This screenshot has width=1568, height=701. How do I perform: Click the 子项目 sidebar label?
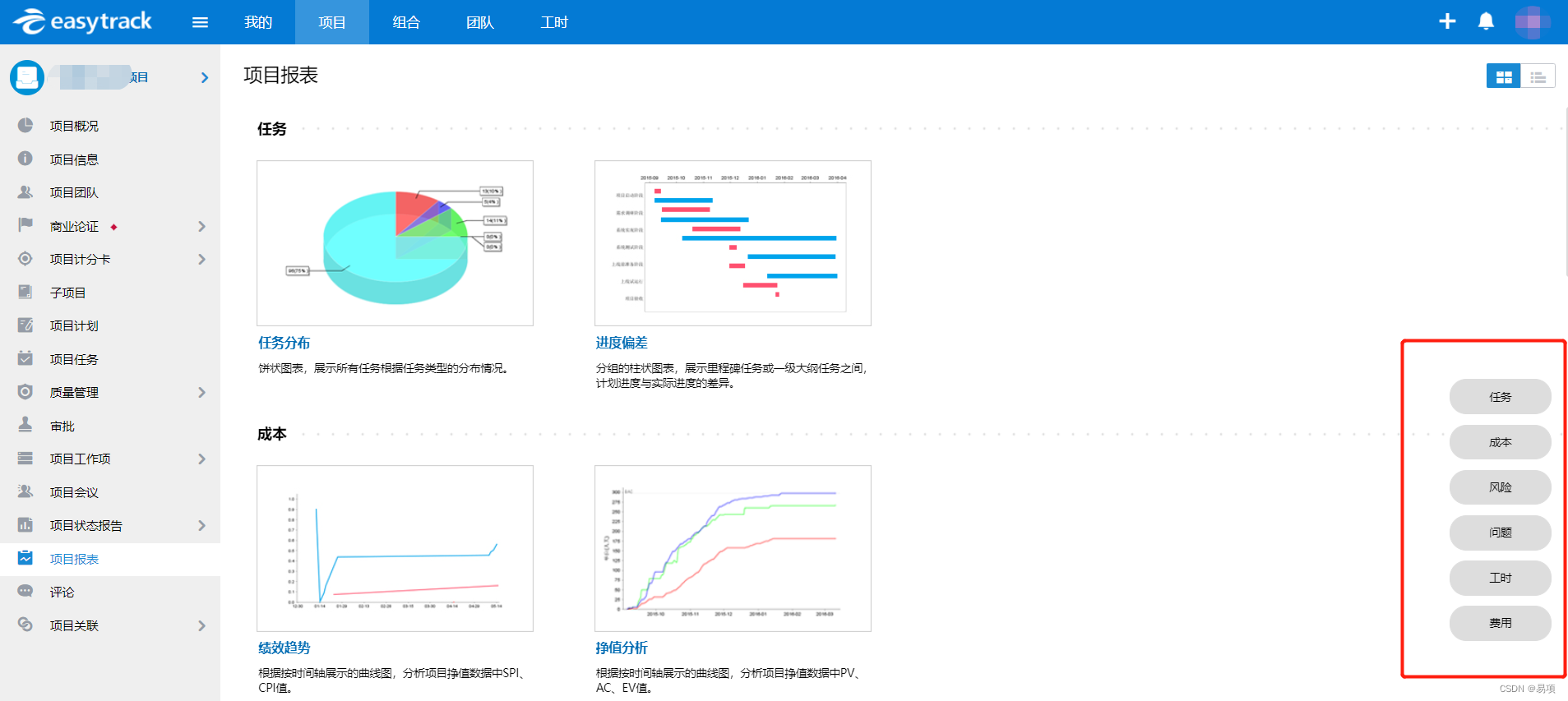(67, 293)
